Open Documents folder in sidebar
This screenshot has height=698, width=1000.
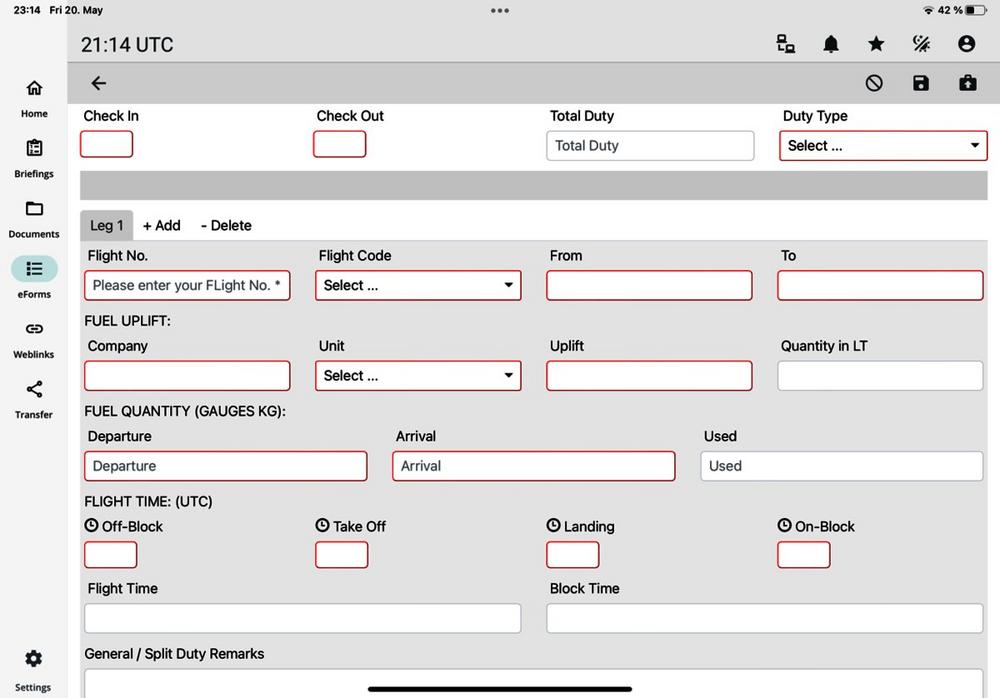[34, 218]
